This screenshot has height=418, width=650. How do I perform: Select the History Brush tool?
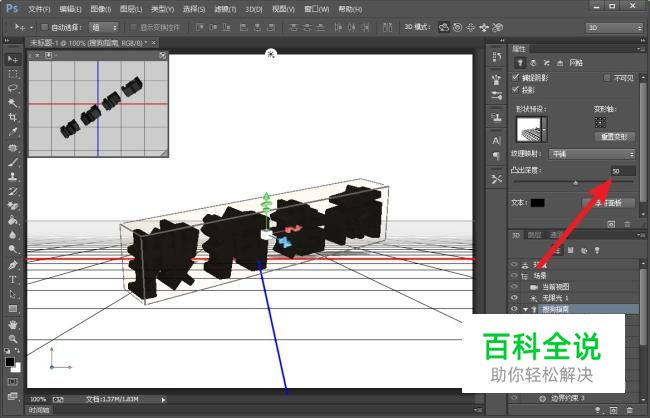(x=13, y=191)
